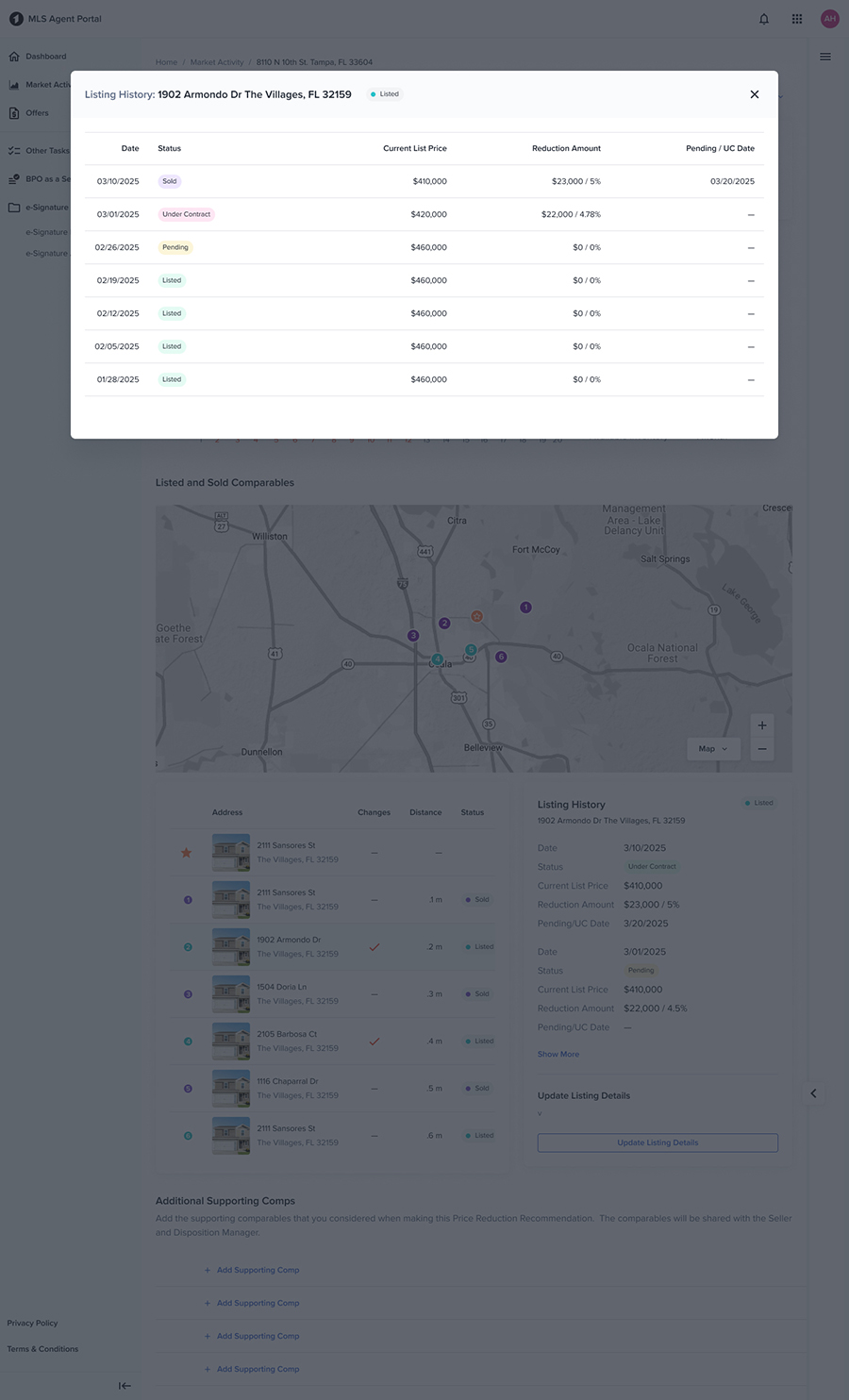
Task: Close the Listing History dialog
Action: coord(755,94)
